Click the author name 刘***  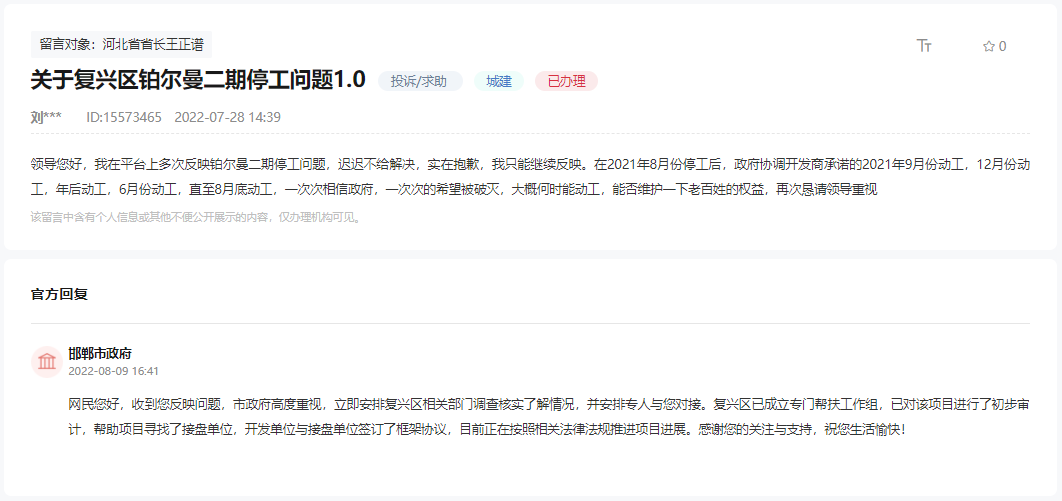click(x=46, y=117)
